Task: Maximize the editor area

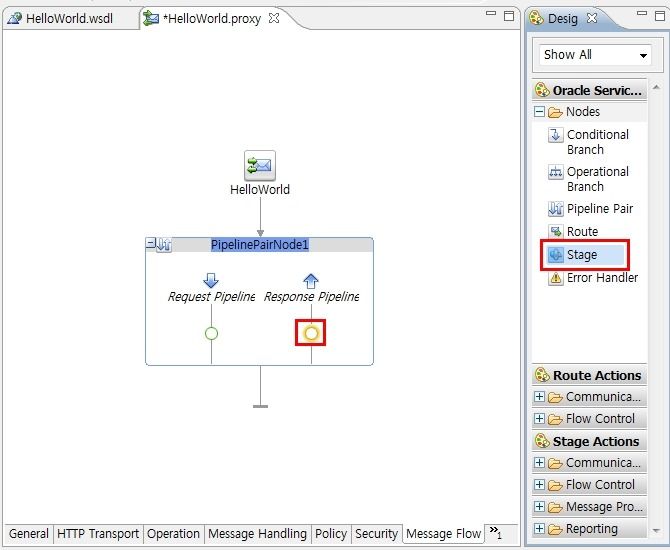Action: pos(509,16)
